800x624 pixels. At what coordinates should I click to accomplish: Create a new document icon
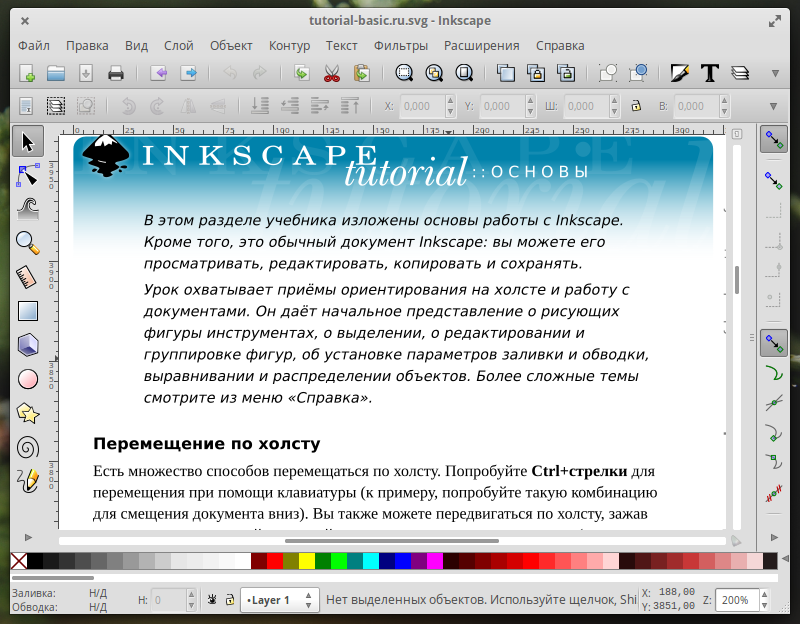click(27, 73)
